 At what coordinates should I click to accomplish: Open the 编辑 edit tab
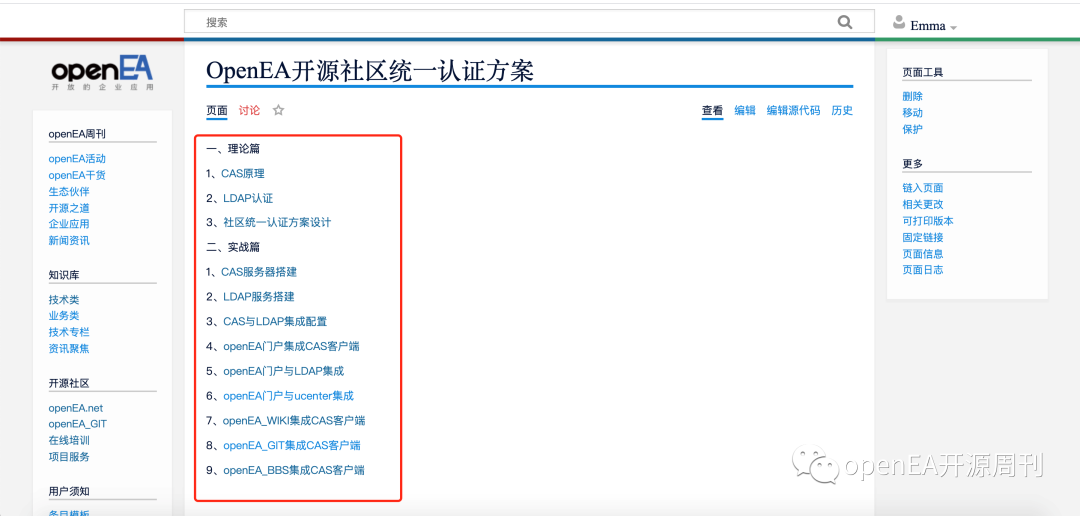pyautogui.click(x=745, y=110)
